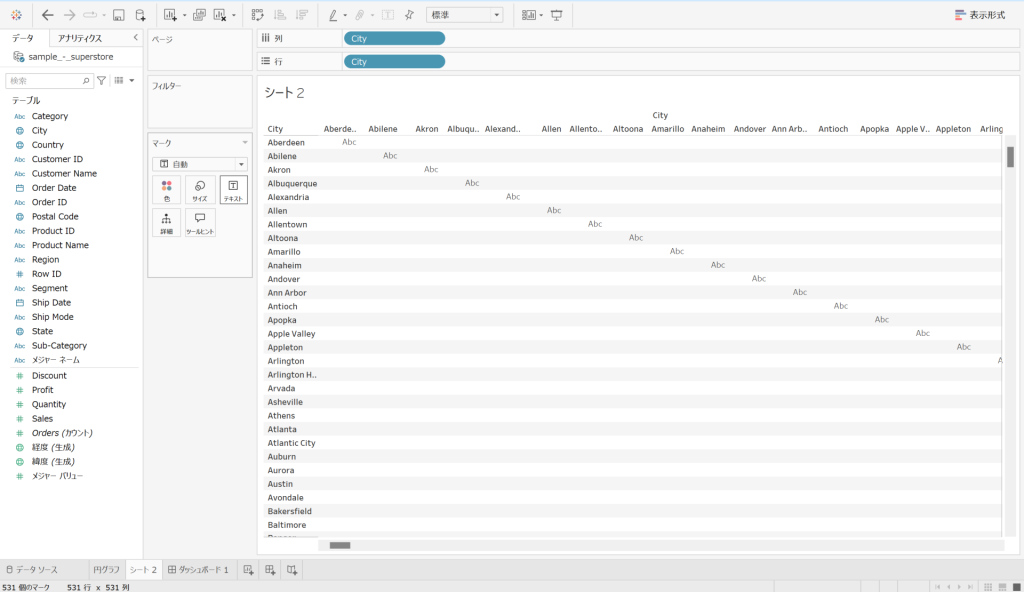Open presentation mode icon in toolbar
1024x592 pixels.
click(x=556, y=15)
